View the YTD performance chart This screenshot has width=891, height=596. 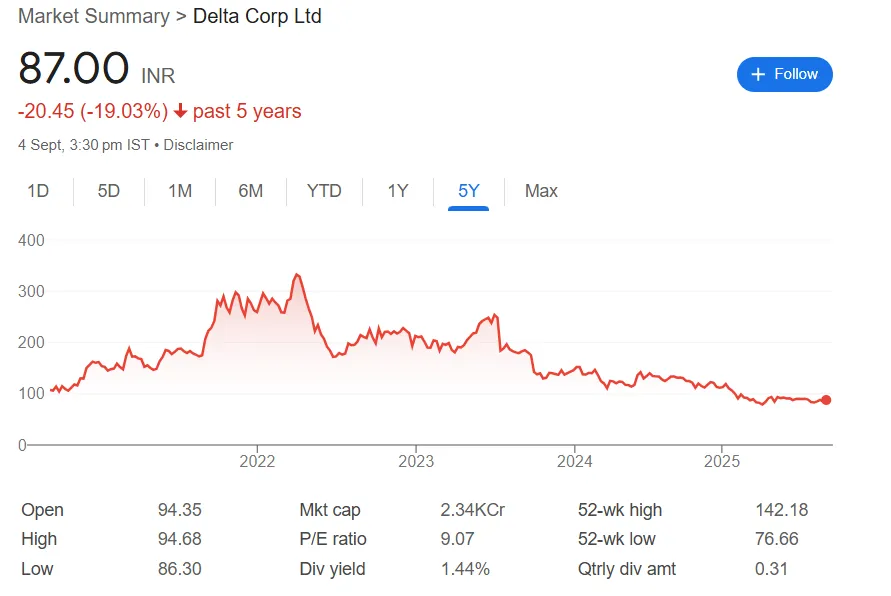point(324,190)
